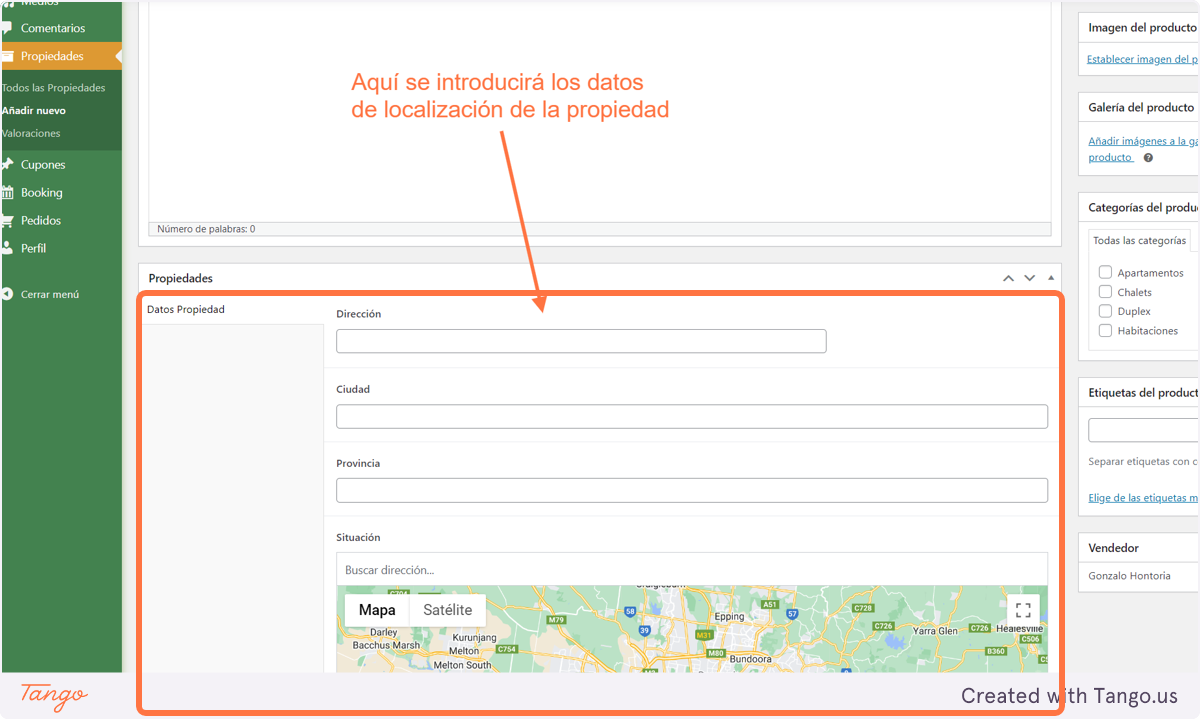Click the gallery help question icon
This screenshot has height=719, width=1200.
coord(1148,158)
